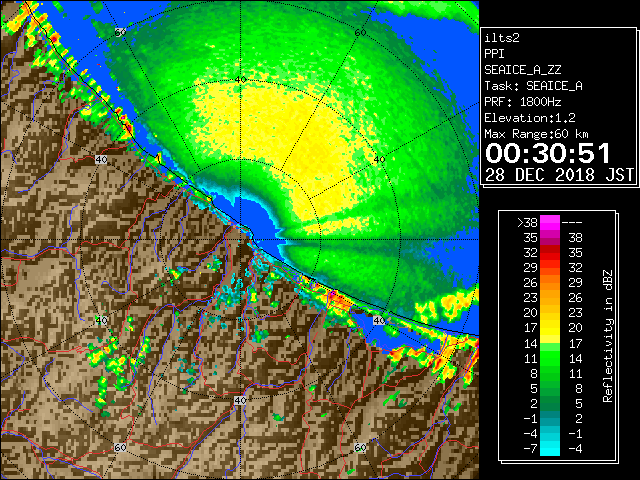Click the "Max Range:60 km" text
The width and height of the screenshot is (640, 480).
click(x=536, y=134)
